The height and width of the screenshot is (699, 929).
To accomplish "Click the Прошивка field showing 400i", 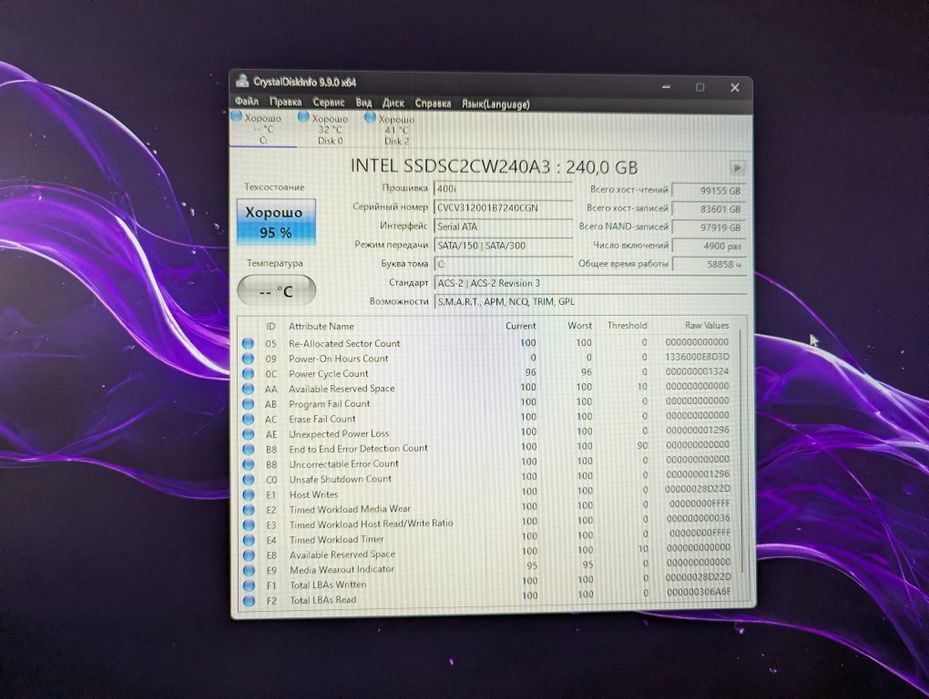I will pyautogui.click(x=503, y=189).
